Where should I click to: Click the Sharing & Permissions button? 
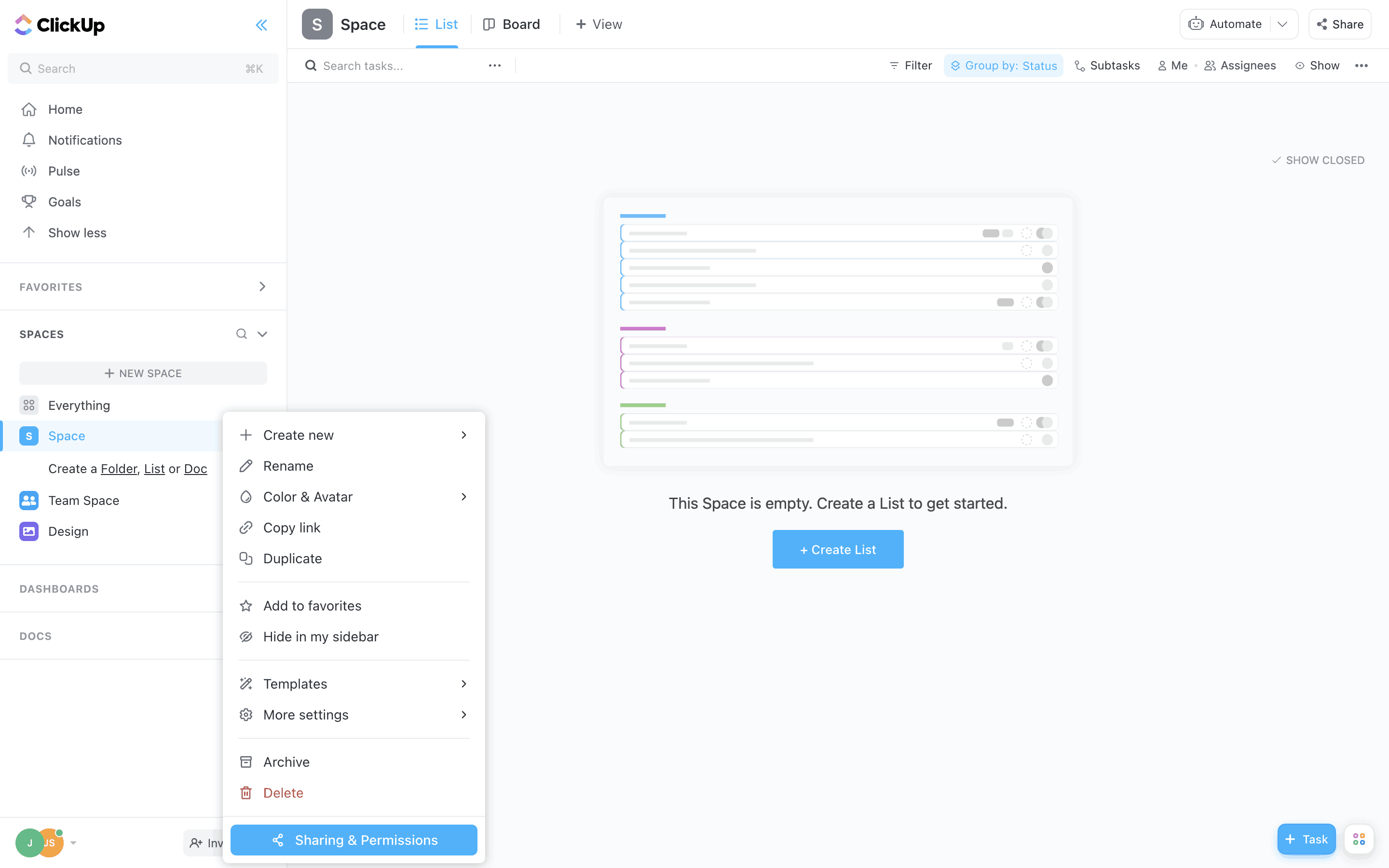(354, 840)
